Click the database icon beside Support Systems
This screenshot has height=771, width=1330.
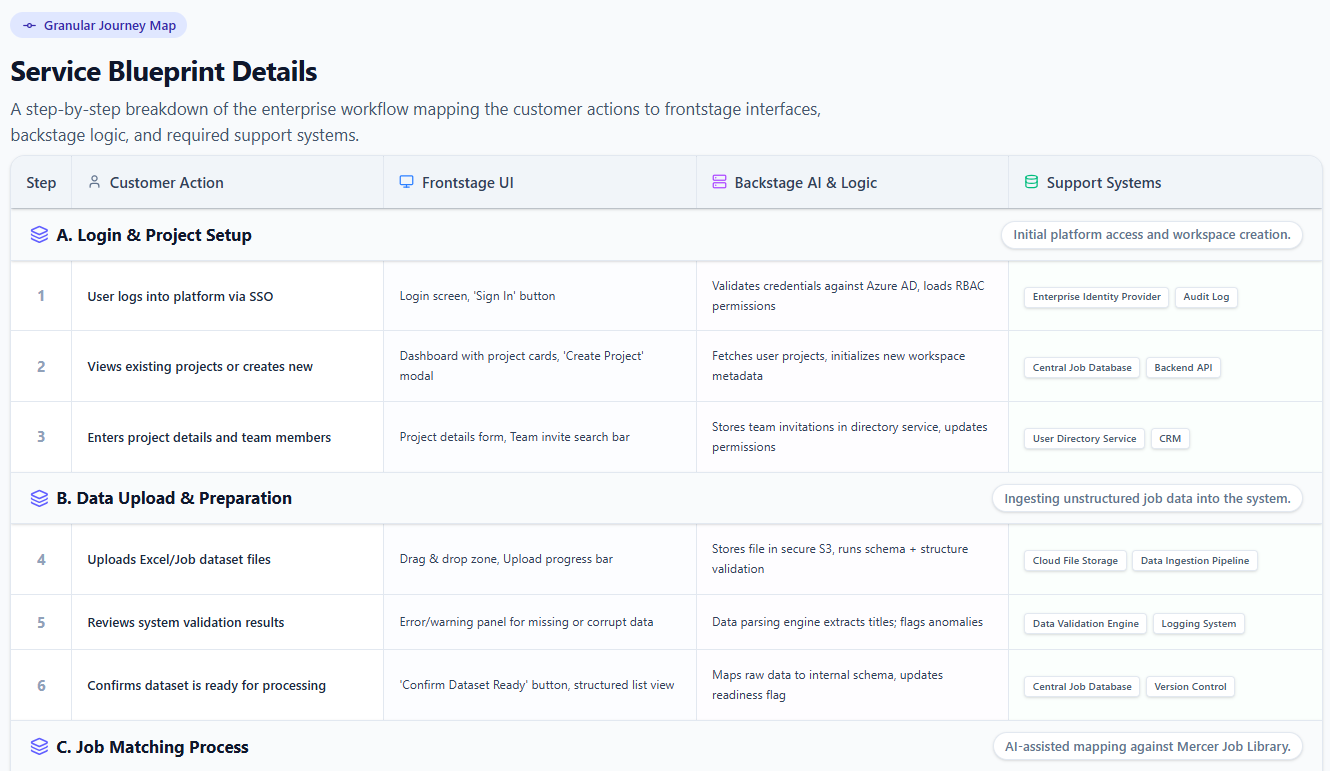coord(1032,182)
